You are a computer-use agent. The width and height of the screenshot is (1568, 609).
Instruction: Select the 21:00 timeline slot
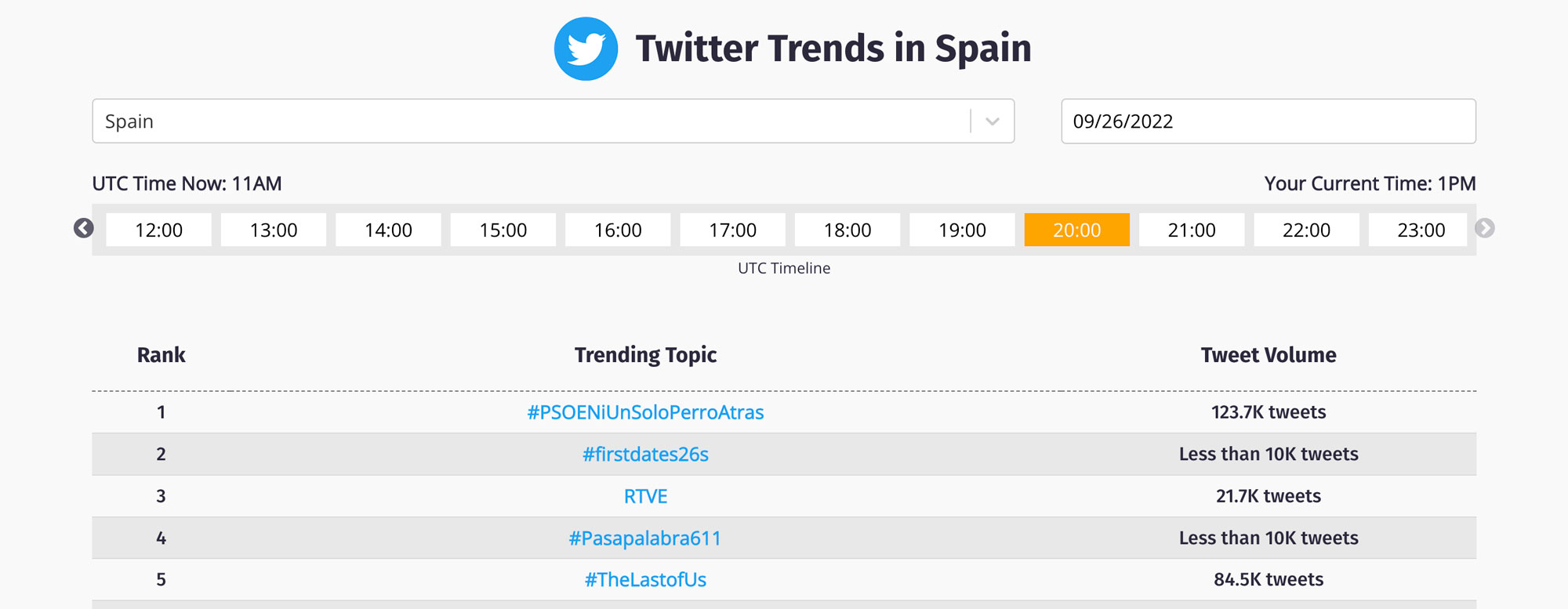1192,230
